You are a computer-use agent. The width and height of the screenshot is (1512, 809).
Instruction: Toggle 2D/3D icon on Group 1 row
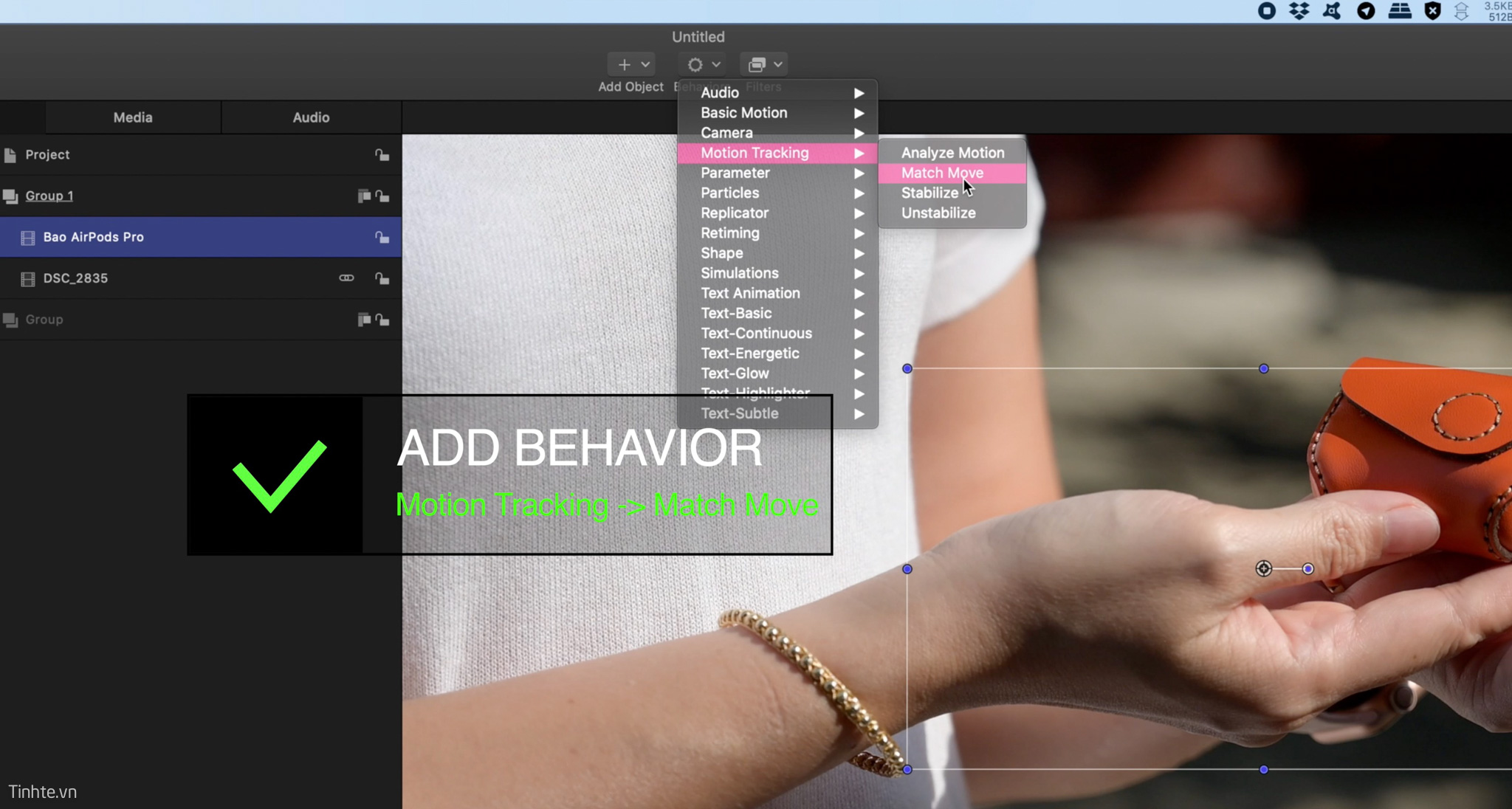tap(364, 196)
